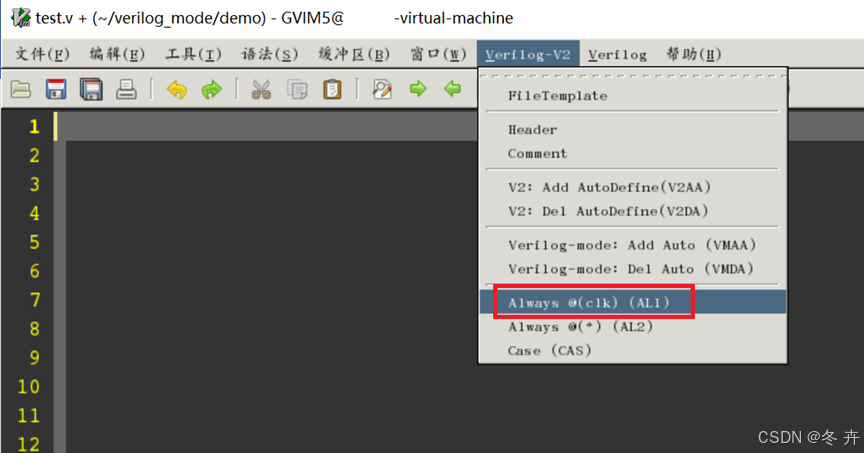The image size is (864, 453).
Task: Choose Comment menu entry
Action: click(x=633, y=154)
